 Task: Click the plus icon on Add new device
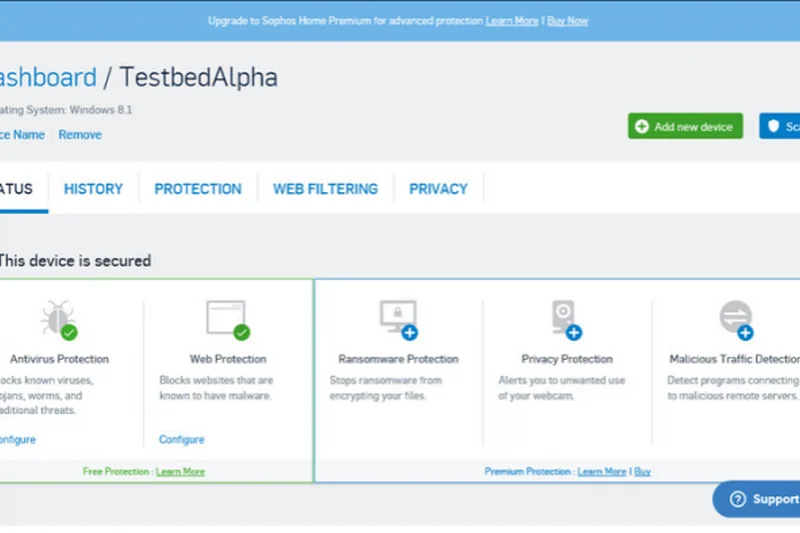click(642, 126)
